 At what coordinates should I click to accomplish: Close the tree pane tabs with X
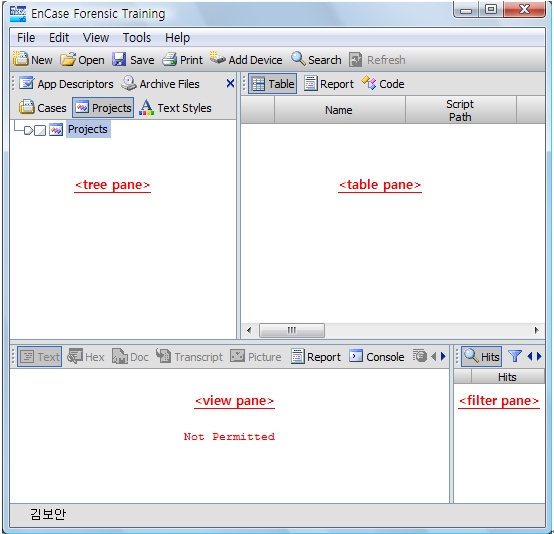coord(230,84)
